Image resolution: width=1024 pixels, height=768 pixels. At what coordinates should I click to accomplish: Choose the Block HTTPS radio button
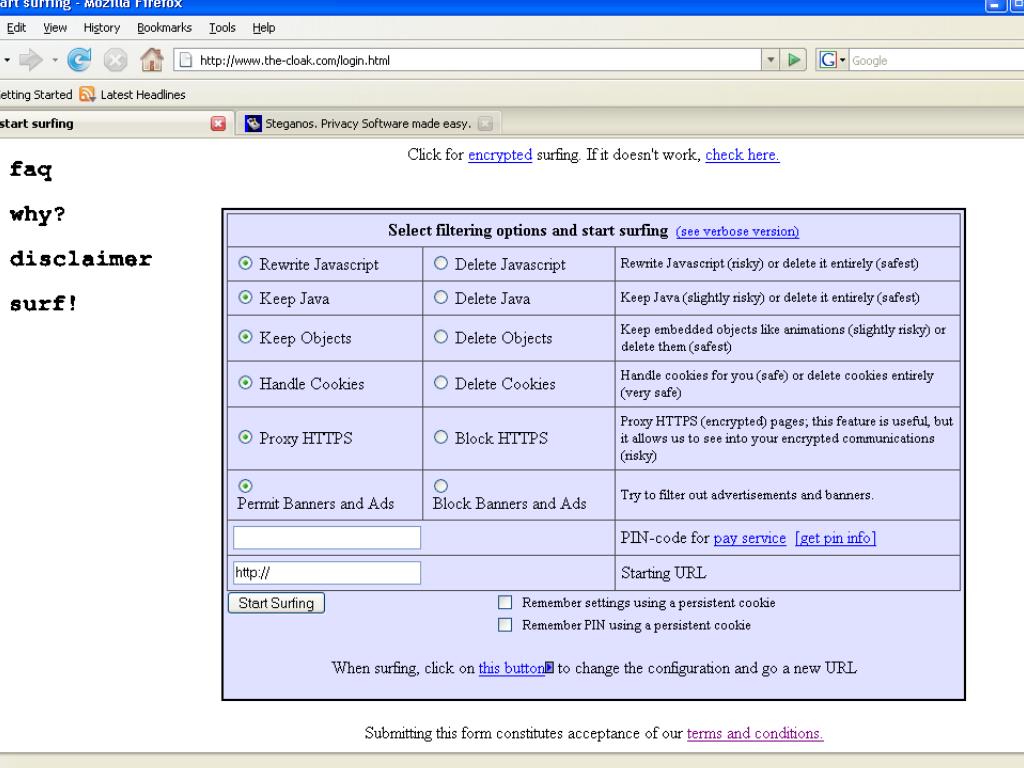[x=441, y=437]
